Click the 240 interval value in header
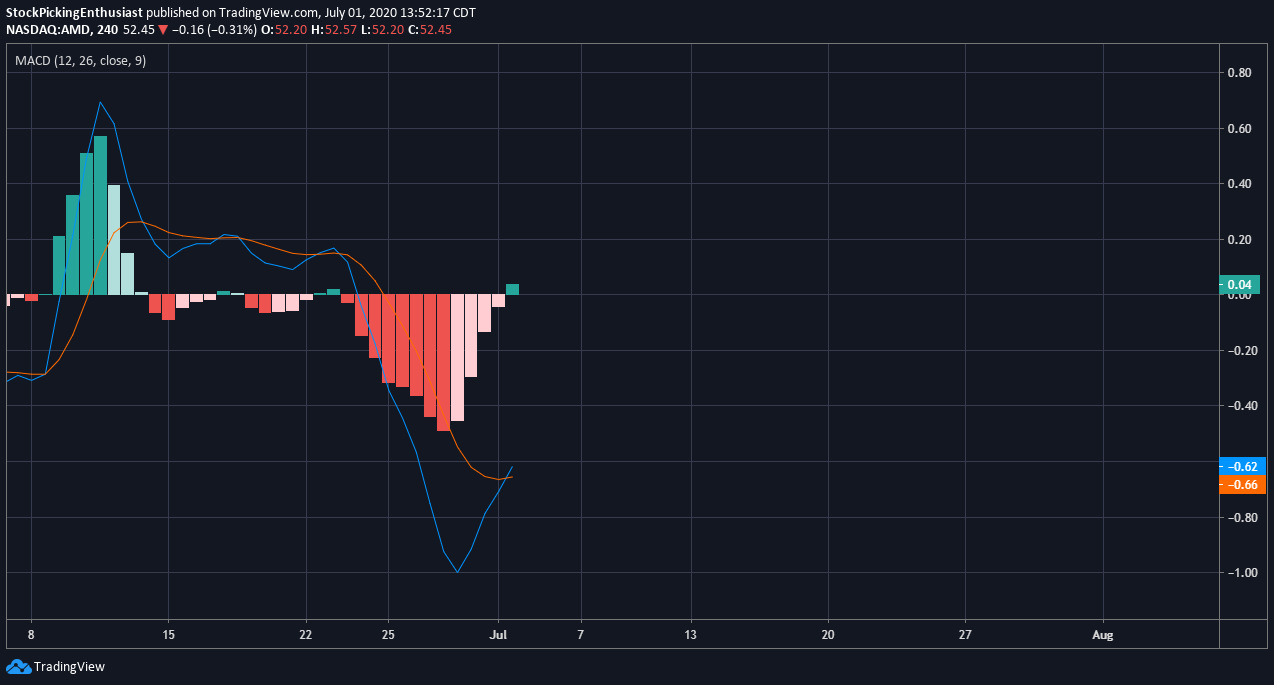 click(x=107, y=29)
